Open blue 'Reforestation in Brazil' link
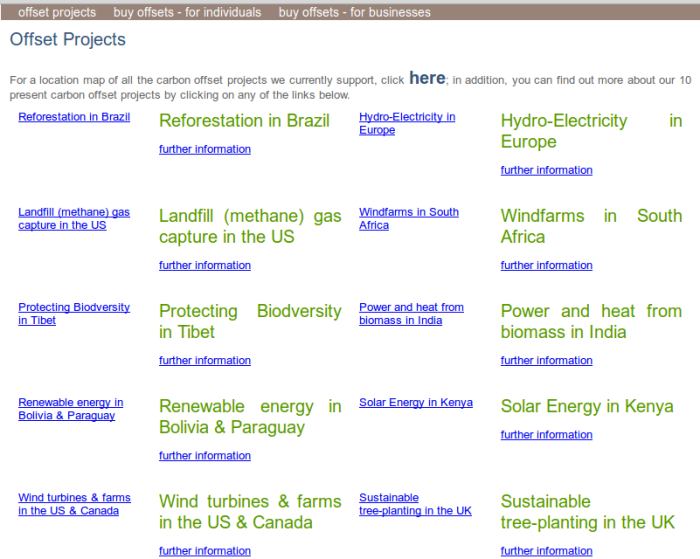This screenshot has width=700, height=559. (x=74, y=117)
